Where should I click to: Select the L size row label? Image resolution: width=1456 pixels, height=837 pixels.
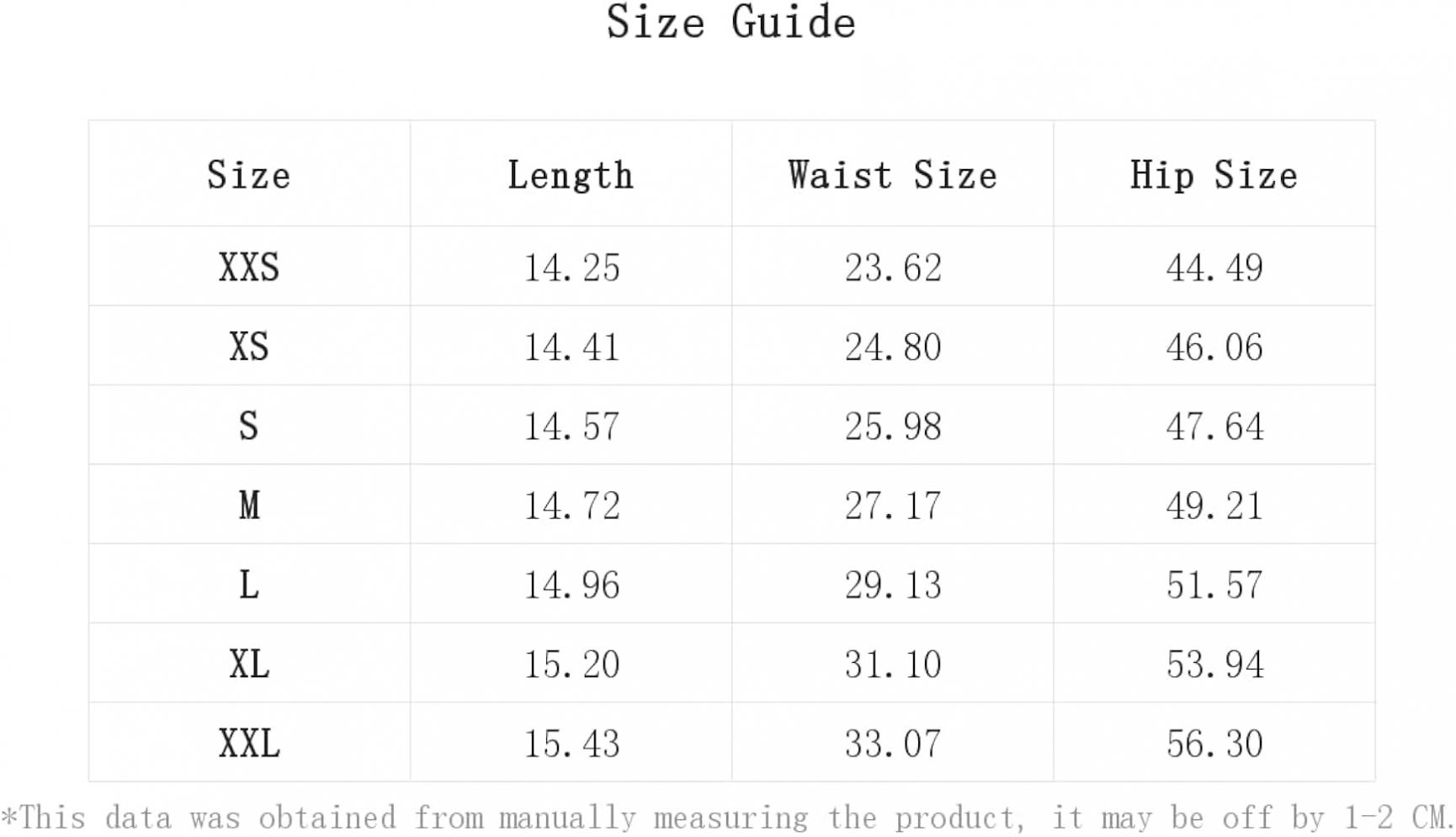coord(249,585)
